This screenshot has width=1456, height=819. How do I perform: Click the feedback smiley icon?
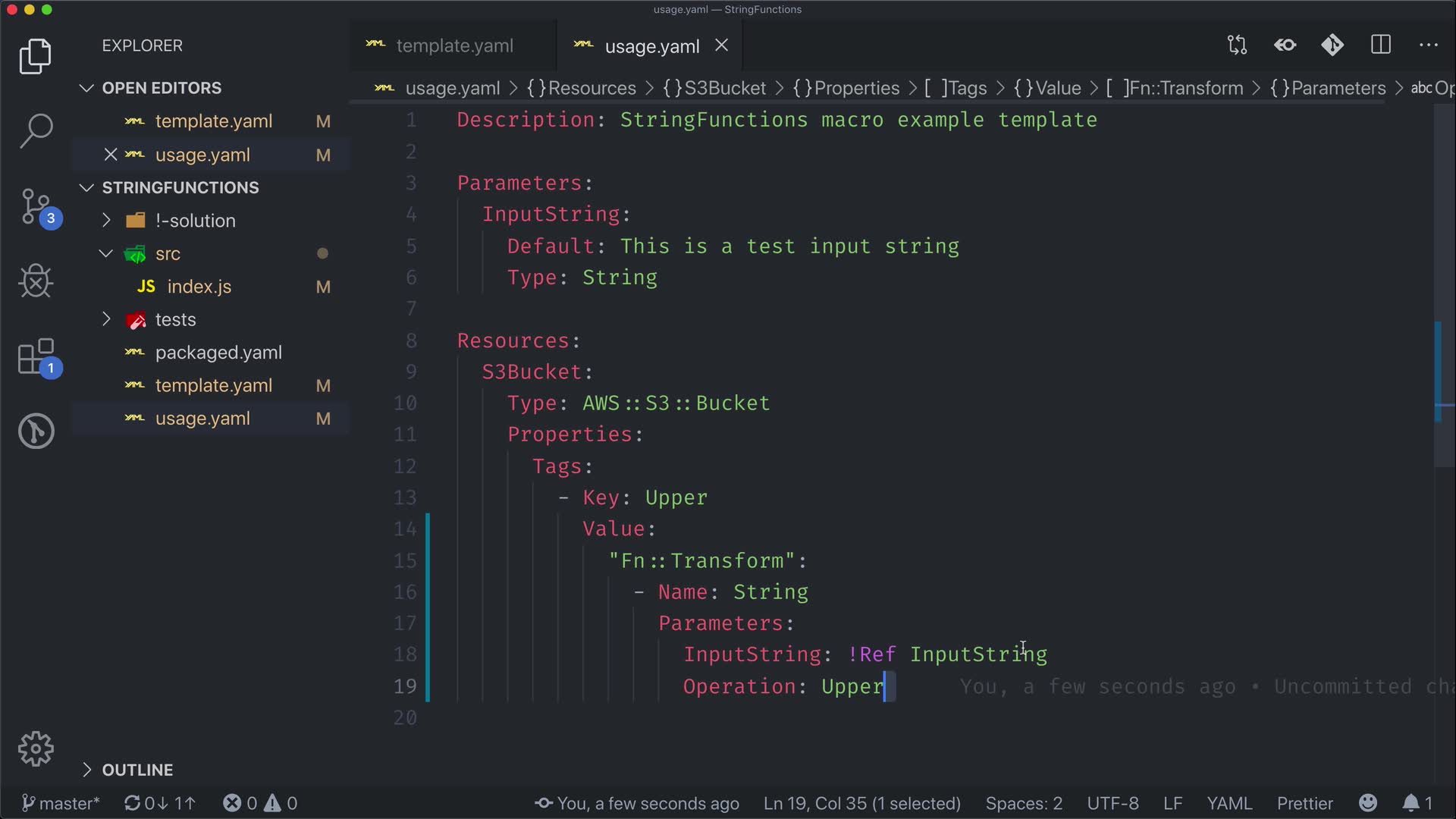(x=1368, y=803)
